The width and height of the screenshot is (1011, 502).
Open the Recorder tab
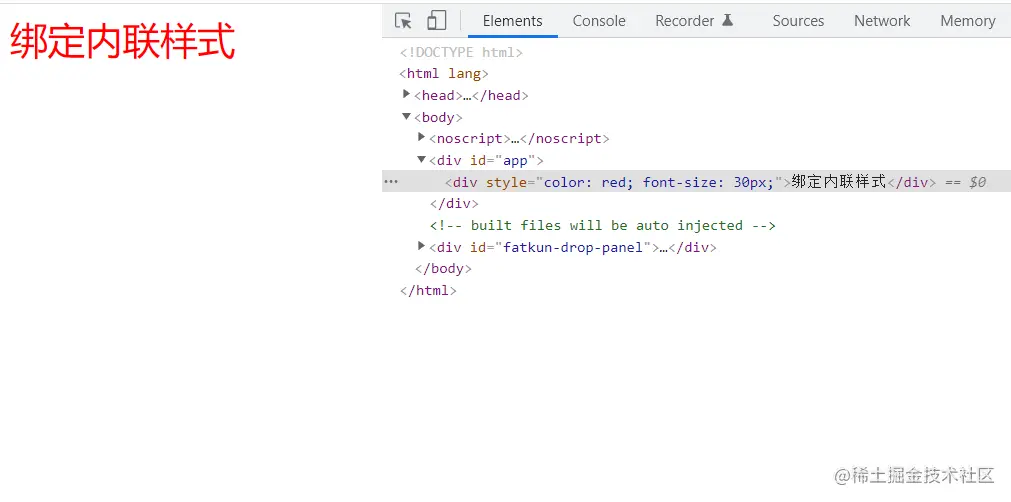685,21
